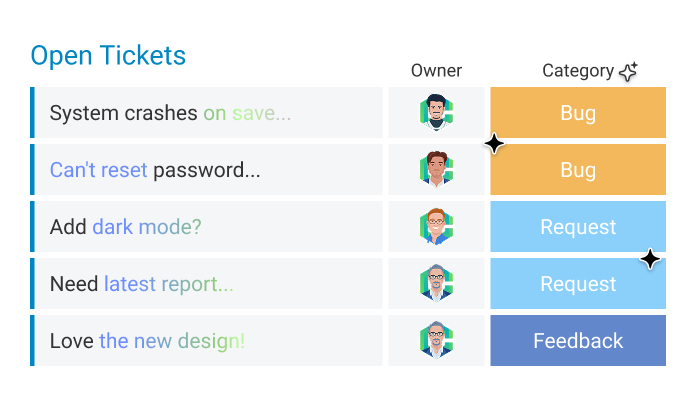This screenshot has width=696, height=396.
Task: Open the Open Tickets group title
Action: 108,56
